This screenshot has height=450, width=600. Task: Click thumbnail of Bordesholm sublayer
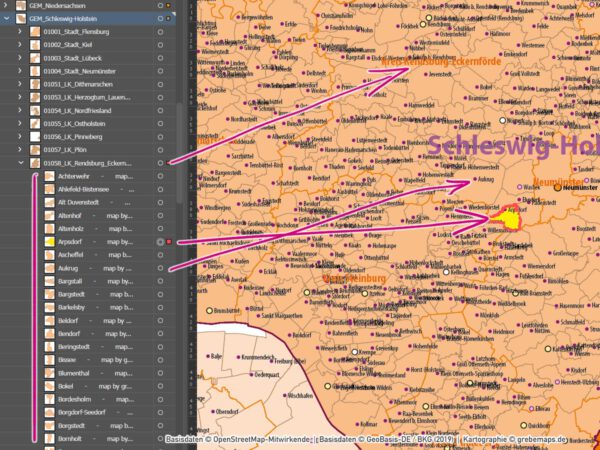click(50, 399)
